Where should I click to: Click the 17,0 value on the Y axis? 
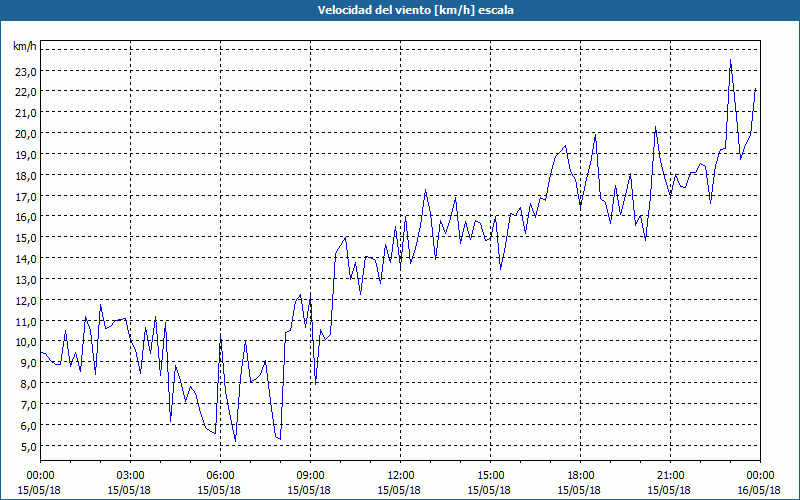tap(26, 197)
